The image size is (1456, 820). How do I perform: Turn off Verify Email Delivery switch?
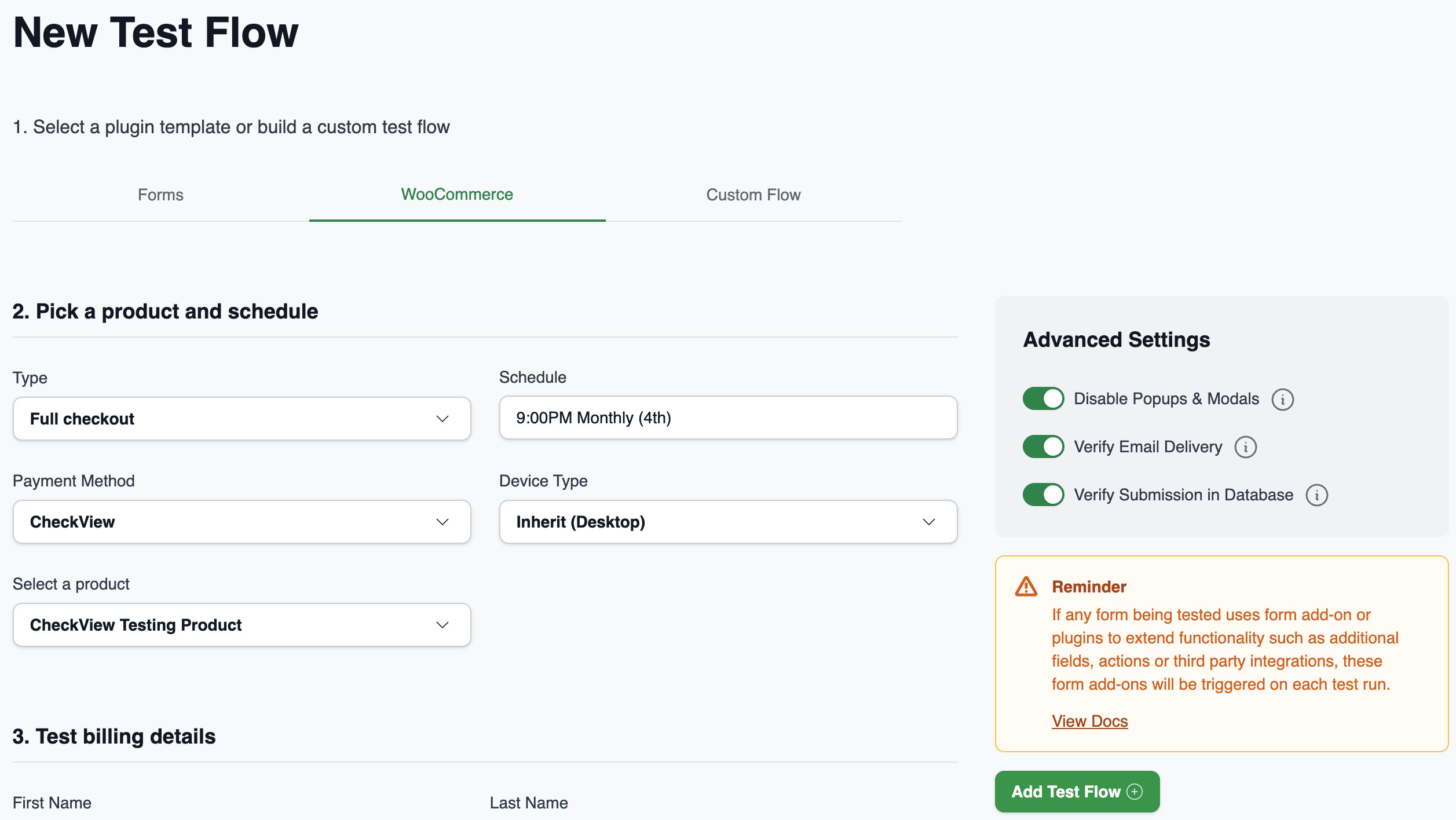pos(1043,446)
